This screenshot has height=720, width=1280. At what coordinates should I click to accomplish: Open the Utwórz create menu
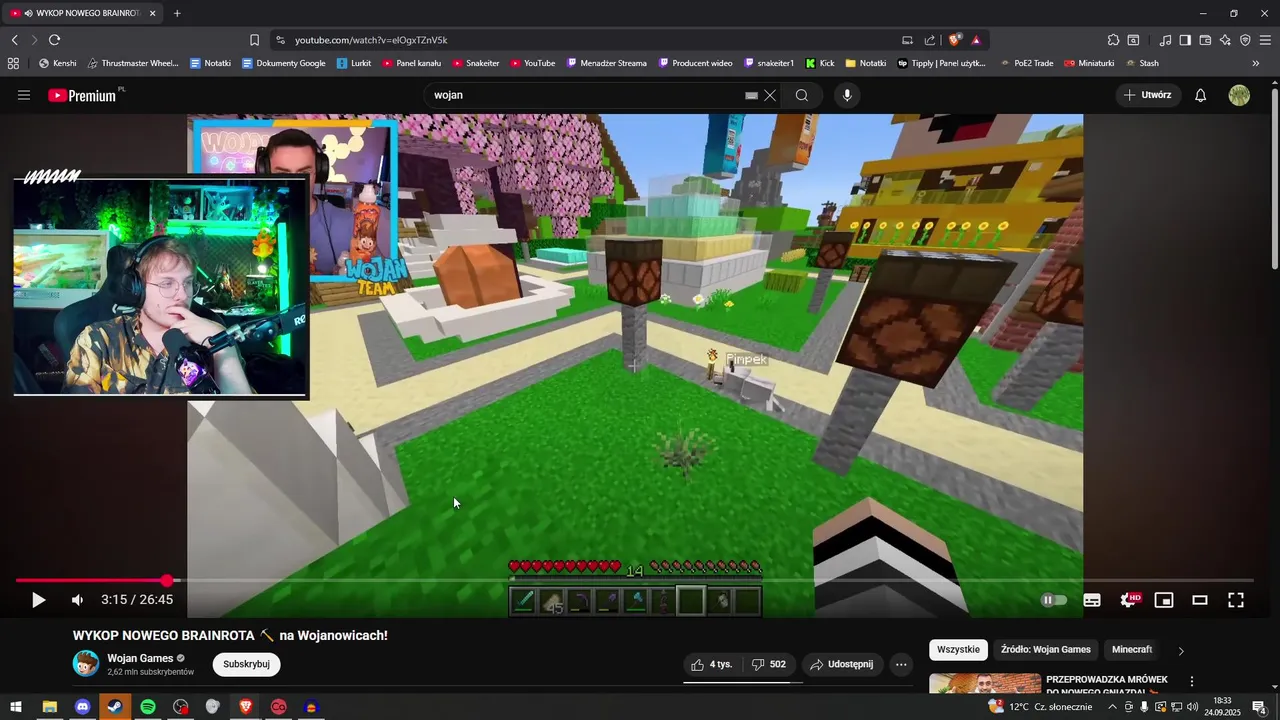(x=1148, y=95)
